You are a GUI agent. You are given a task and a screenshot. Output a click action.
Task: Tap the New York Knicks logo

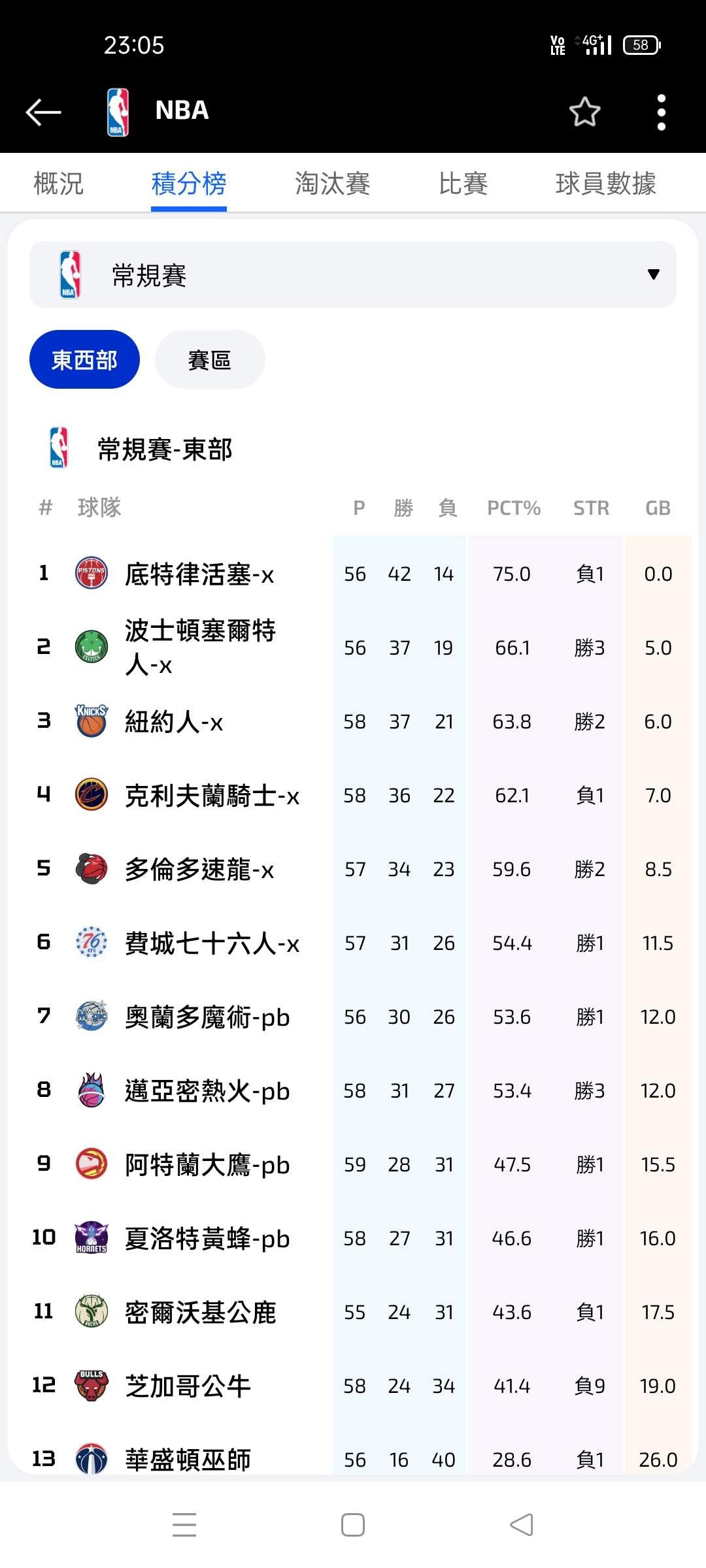[92, 721]
